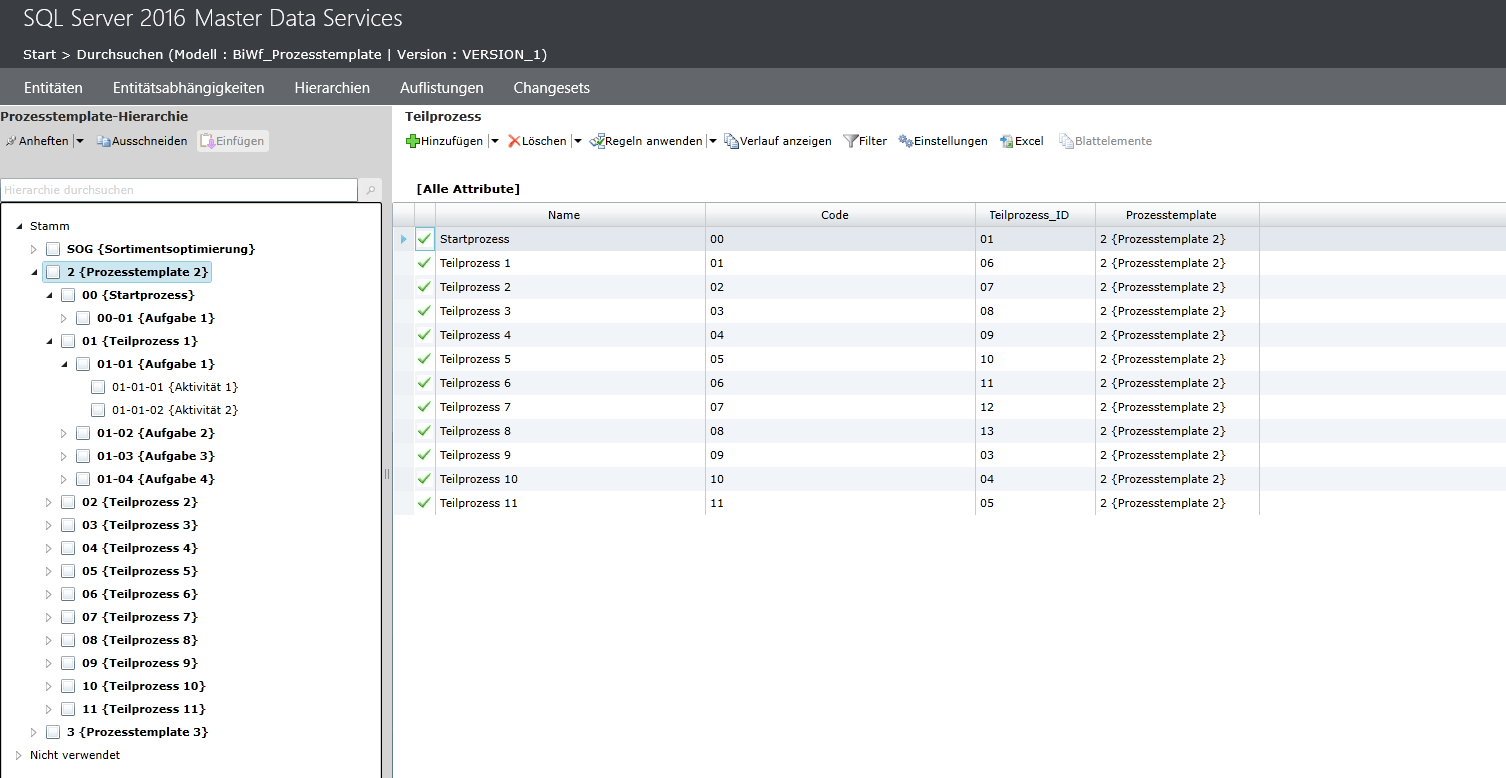Image resolution: width=1506 pixels, height=778 pixels.
Task: Open dropdown arrow next to Anheften
Action: (80, 141)
